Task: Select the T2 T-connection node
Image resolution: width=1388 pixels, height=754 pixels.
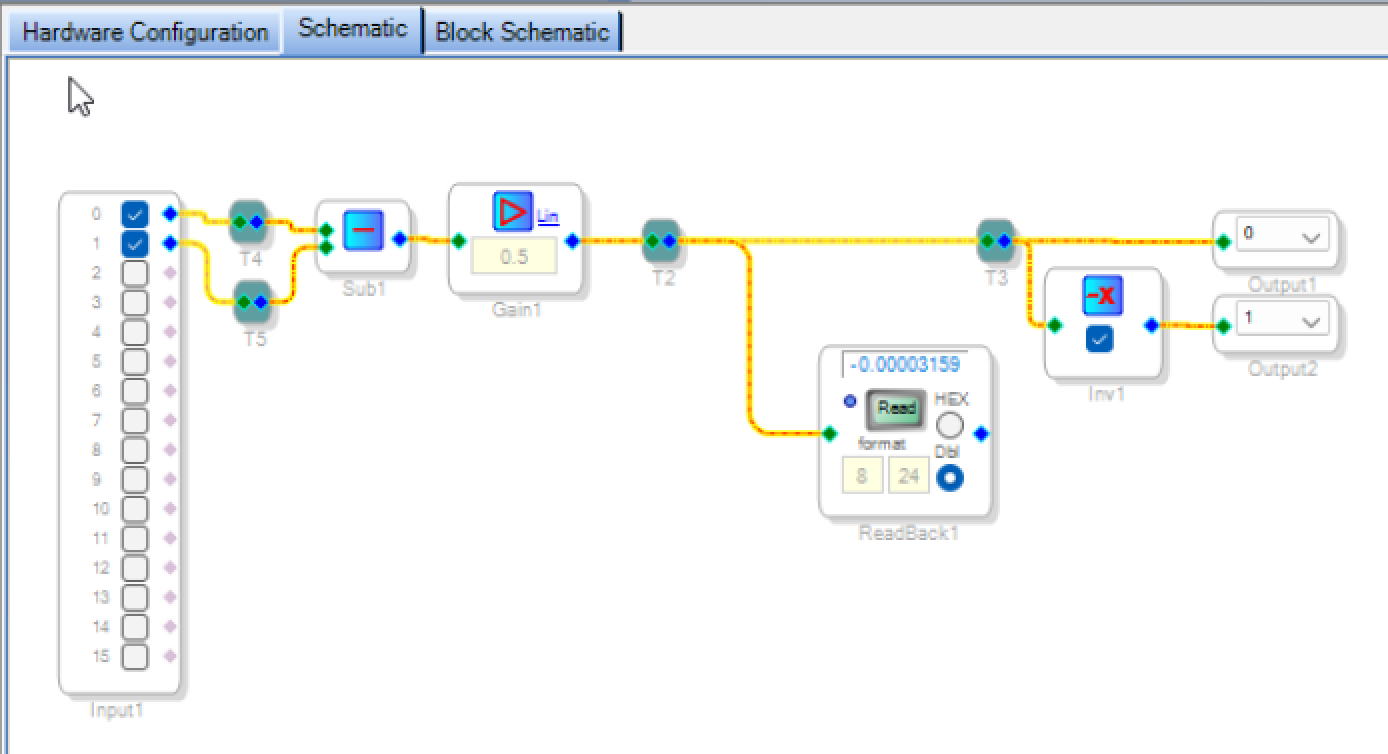Action: (660, 240)
